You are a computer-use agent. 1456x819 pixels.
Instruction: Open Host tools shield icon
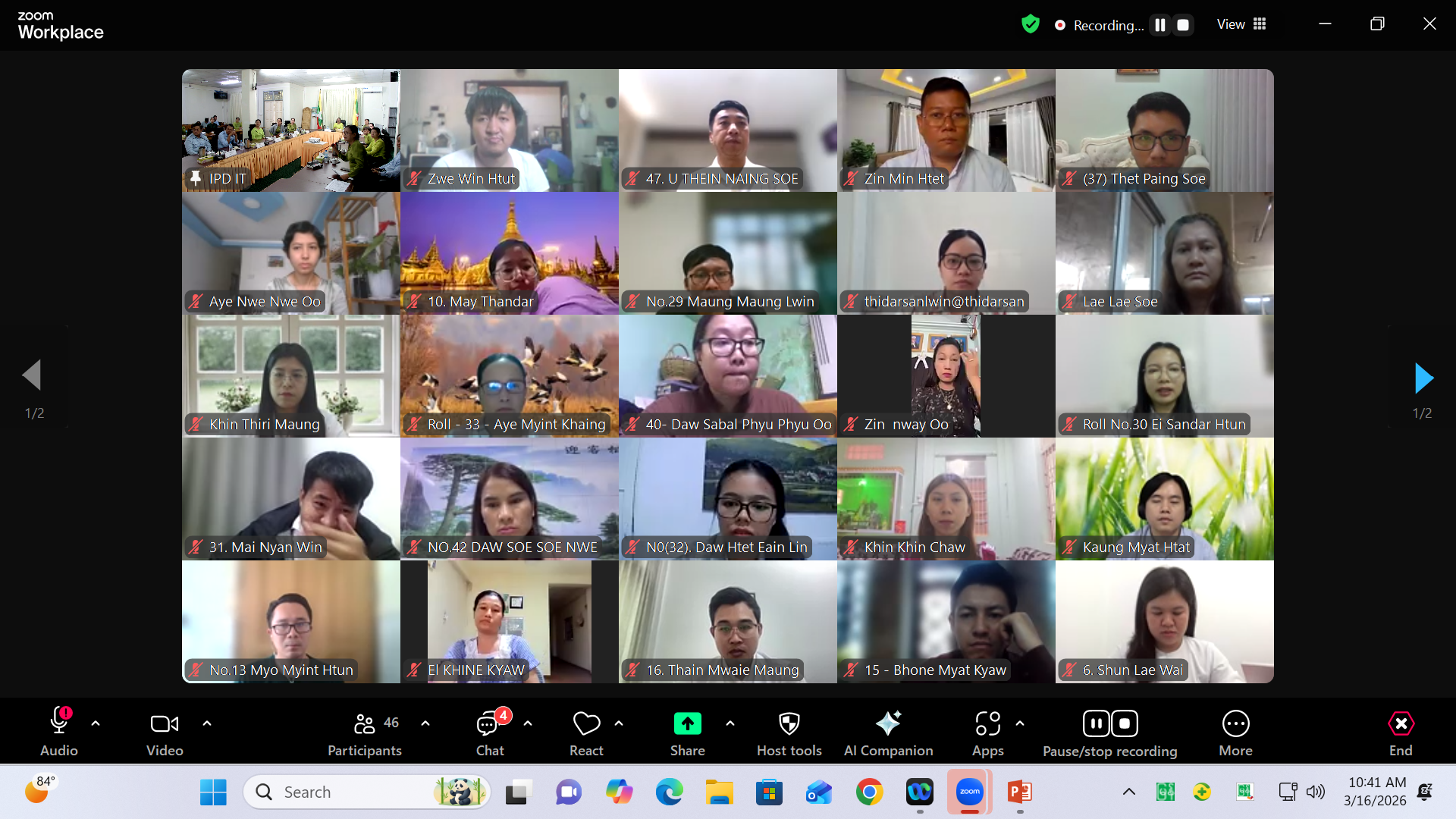pos(789,724)
